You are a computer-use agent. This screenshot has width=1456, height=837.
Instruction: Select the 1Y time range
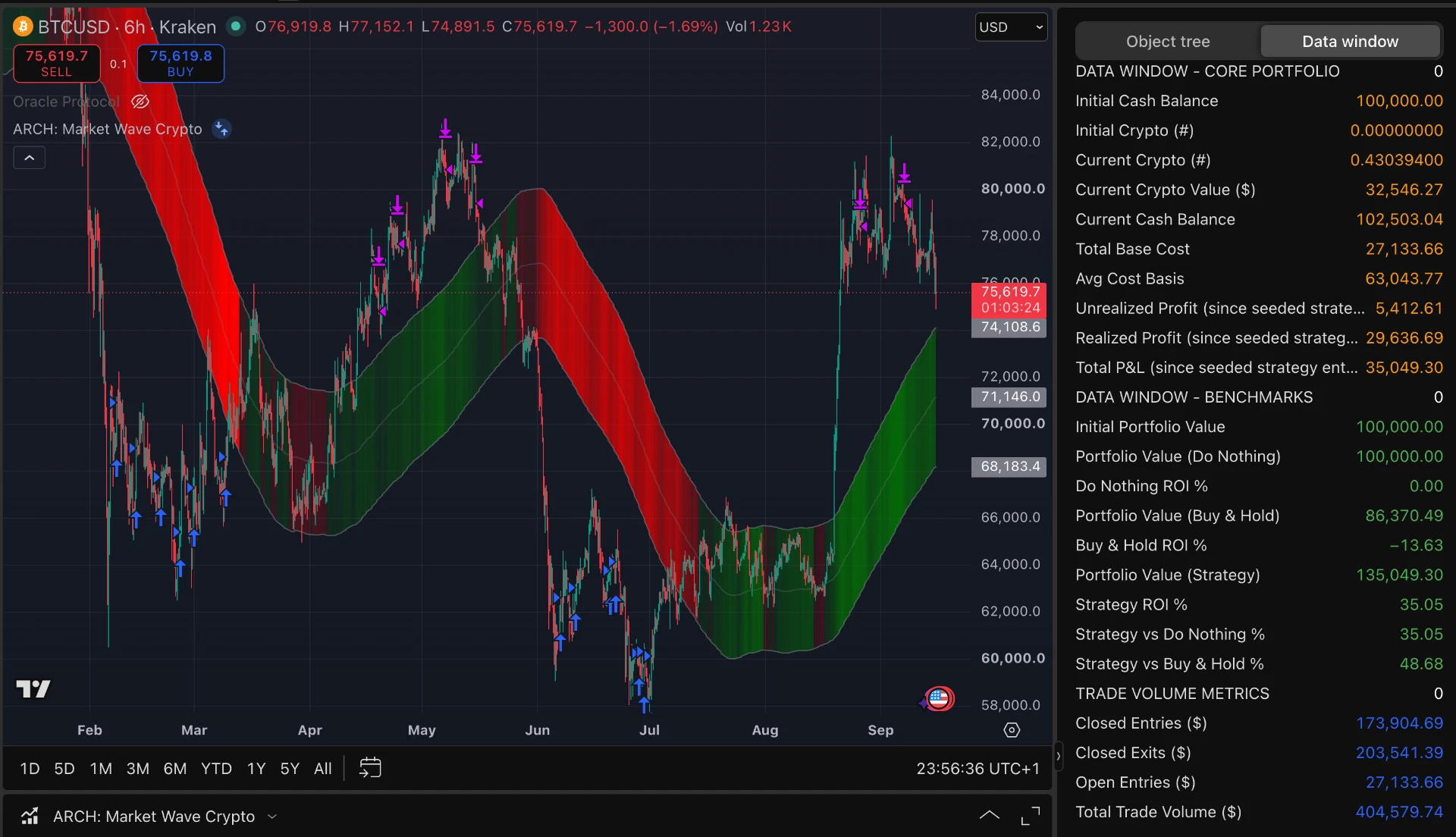pos(256,769)
